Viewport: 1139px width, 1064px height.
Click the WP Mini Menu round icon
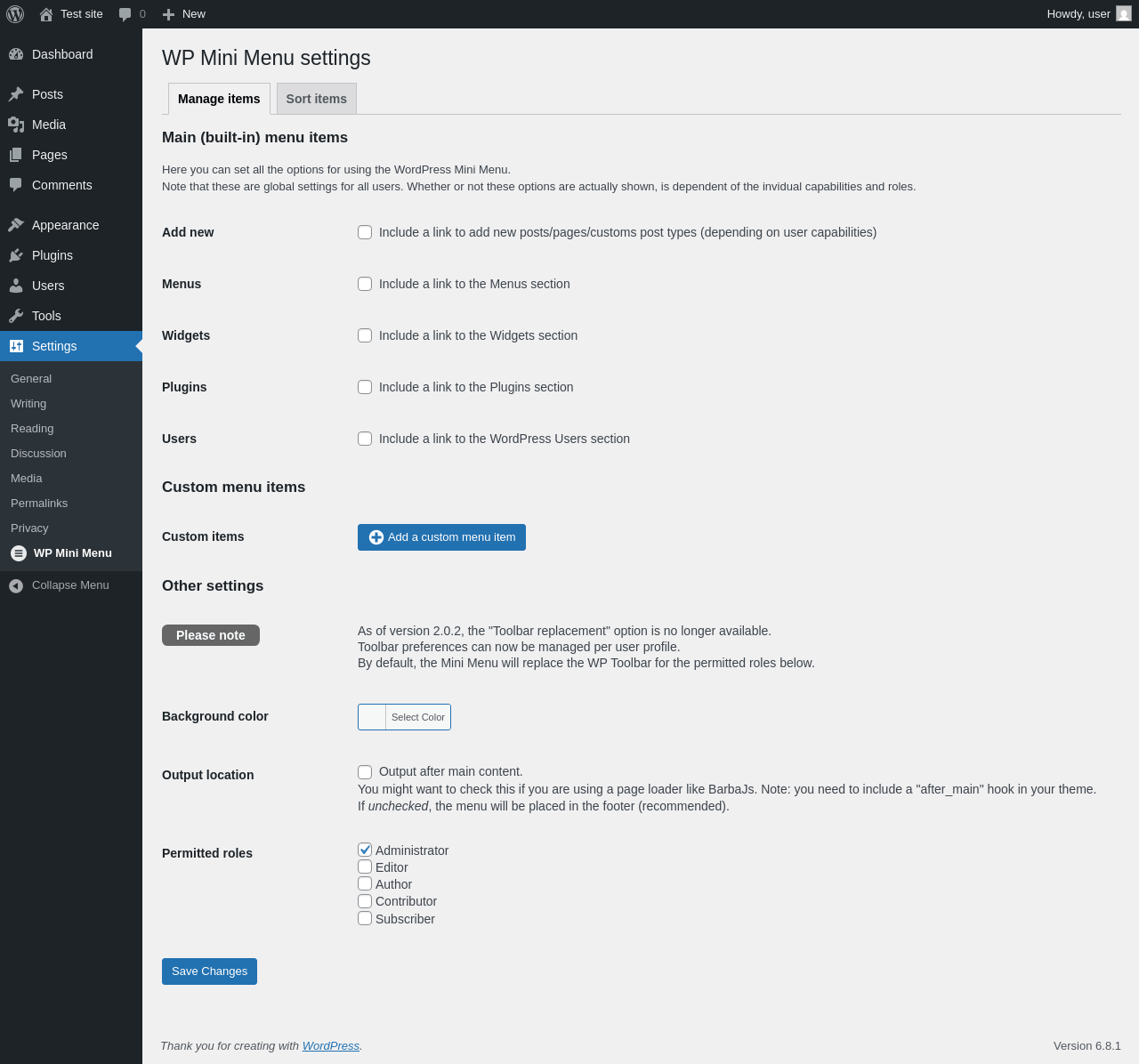click(x=19, y=553)
